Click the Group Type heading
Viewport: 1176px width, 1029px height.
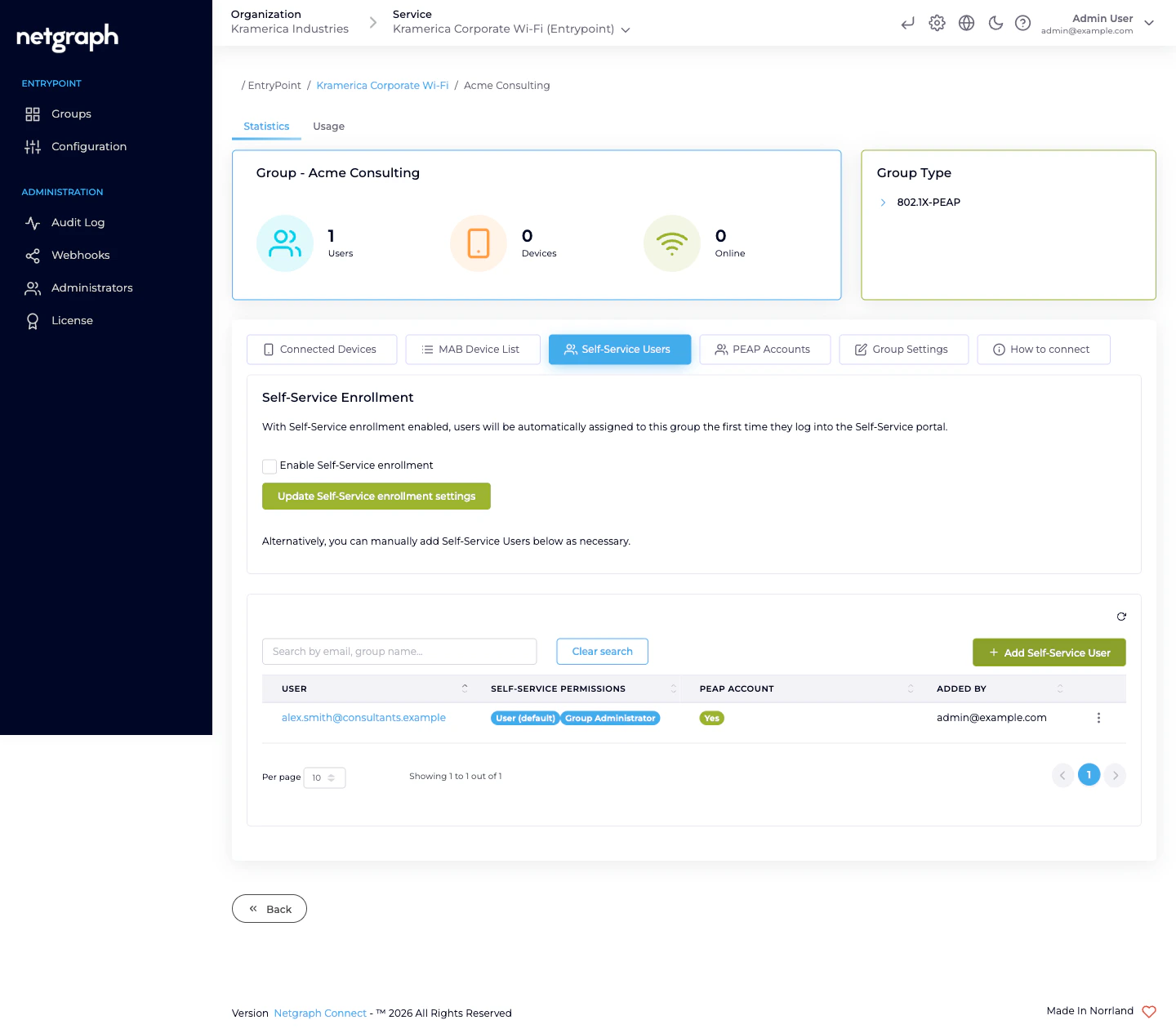point(914,173)
